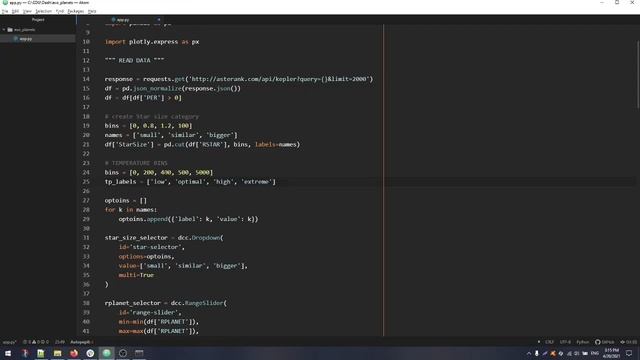The image size is (640, 360).
Task: Click line number 21 in the gutter
Action: point(86,144)
